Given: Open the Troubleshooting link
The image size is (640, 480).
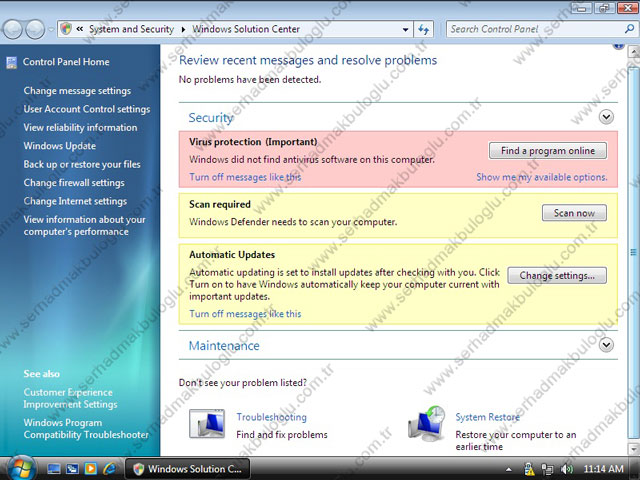Looking at the screenshot, I should coord(271,417).
